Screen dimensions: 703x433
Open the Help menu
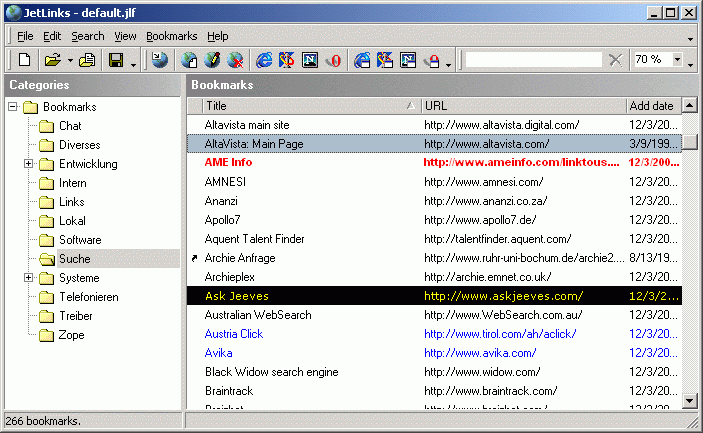click(x=217, y=36)
